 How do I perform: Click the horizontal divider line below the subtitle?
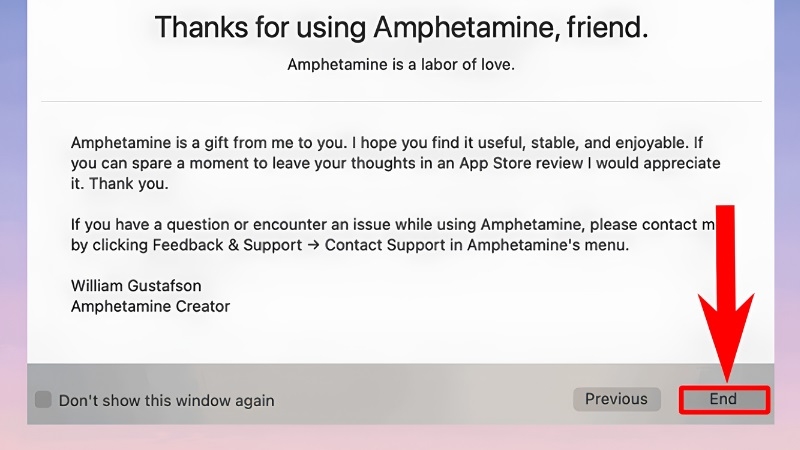[x=401, y=102]
